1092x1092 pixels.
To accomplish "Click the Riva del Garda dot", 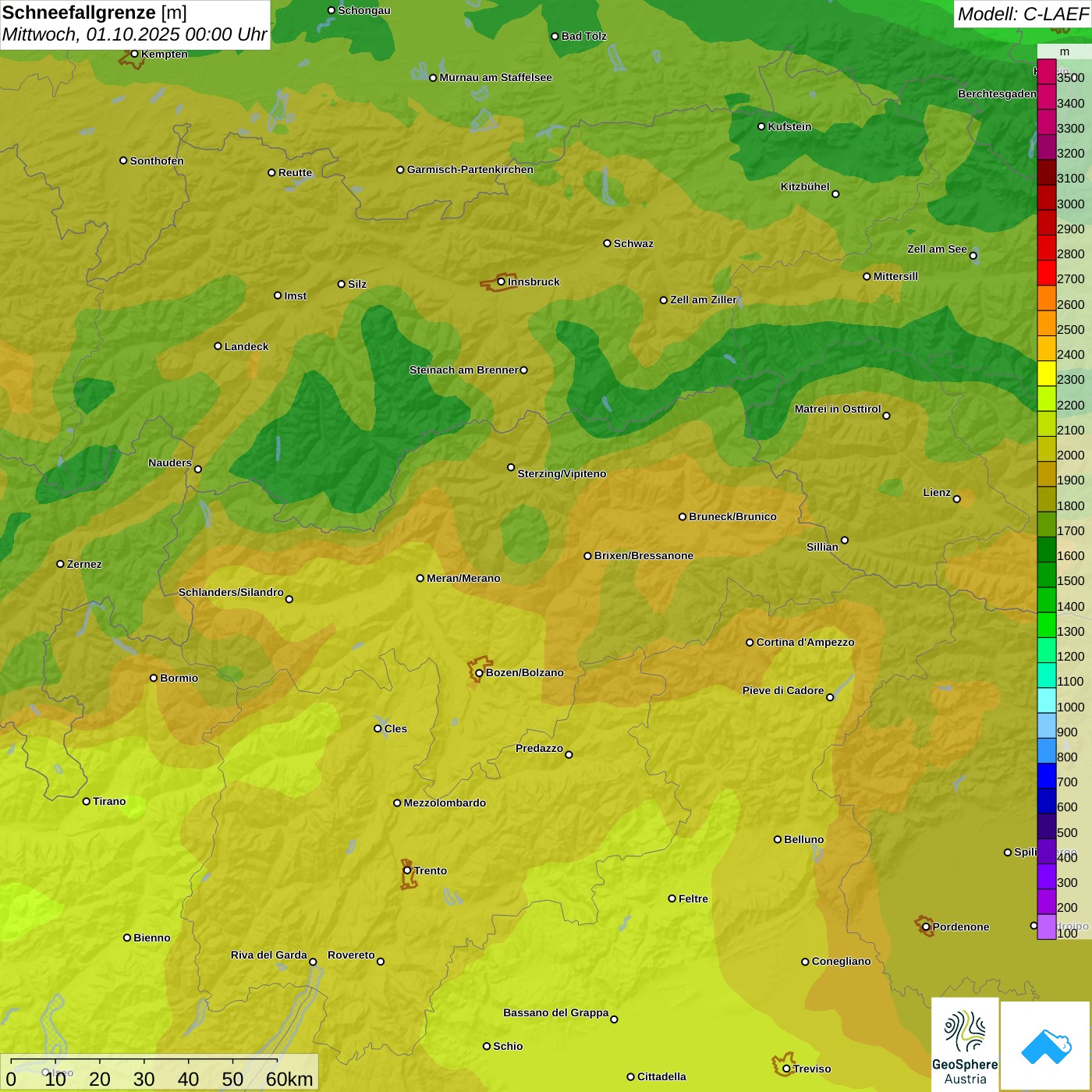I will [x=313, y=962].
